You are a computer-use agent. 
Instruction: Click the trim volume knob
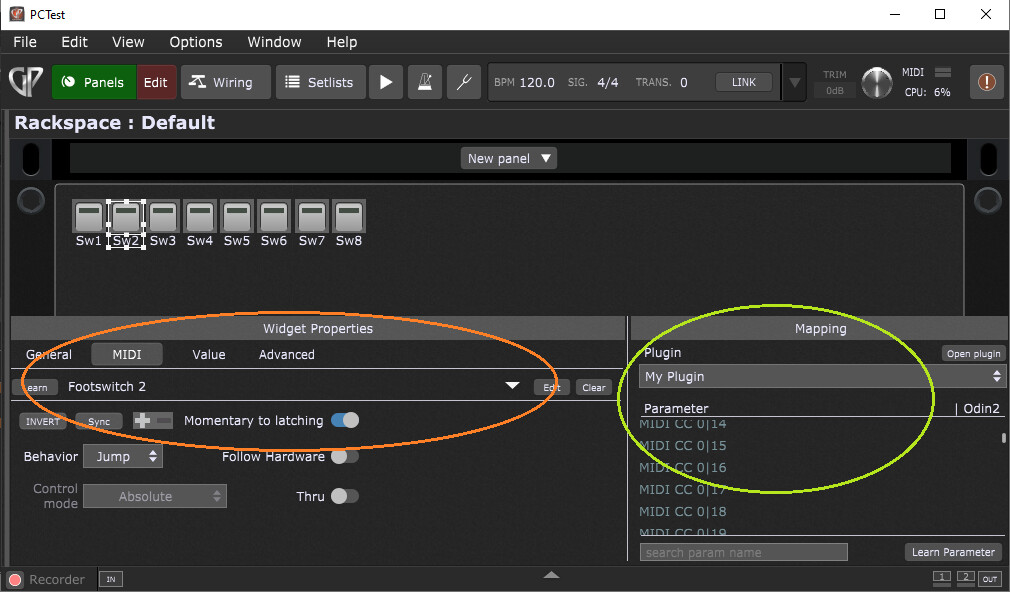877,82
